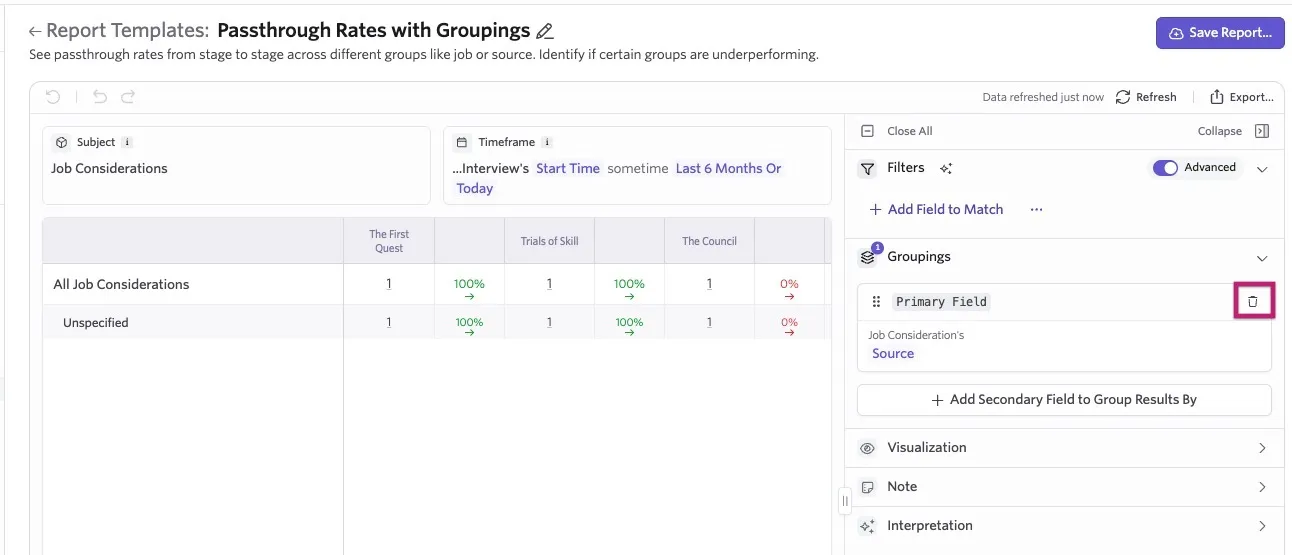Click Close All panels

tap(898, 131)
